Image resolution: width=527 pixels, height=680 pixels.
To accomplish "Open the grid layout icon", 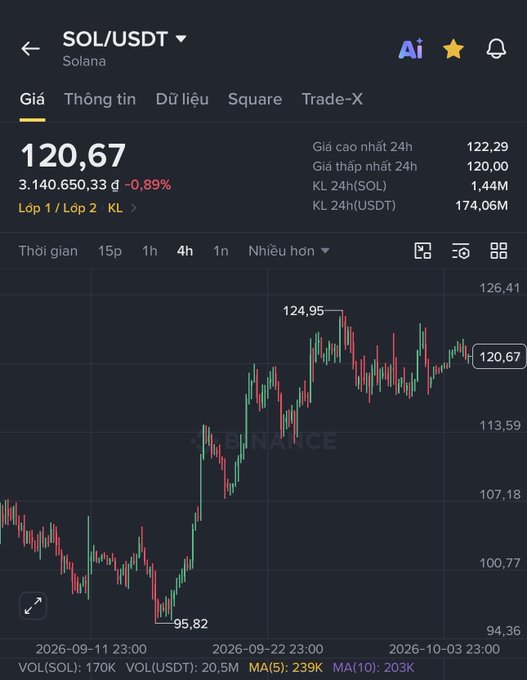I will (x=499, y=251).
